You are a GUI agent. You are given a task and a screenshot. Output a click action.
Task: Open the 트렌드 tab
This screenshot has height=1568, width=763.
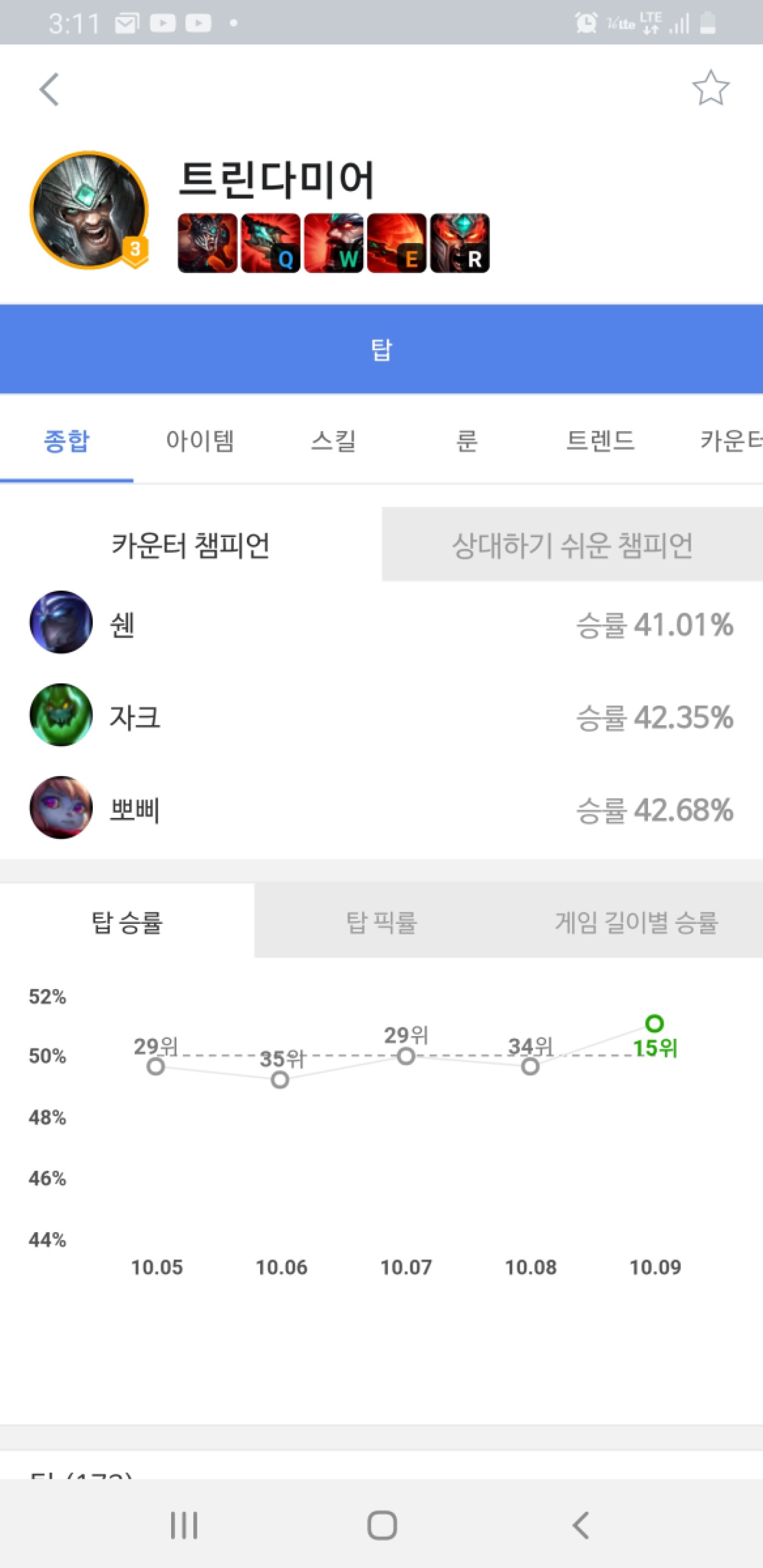click(601, 441)
